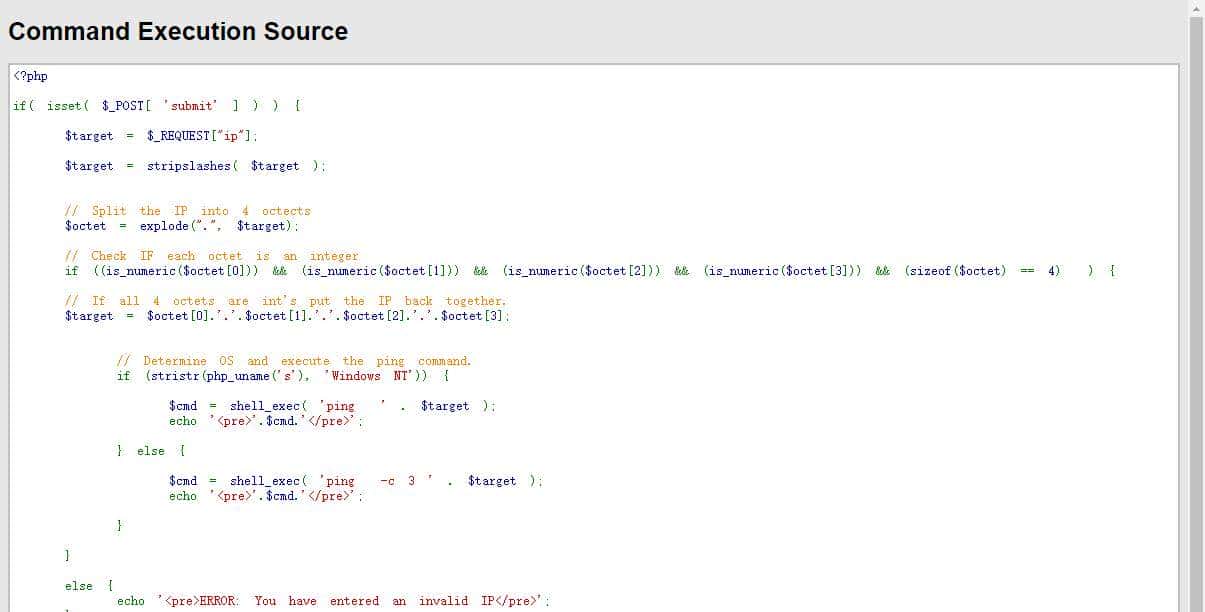This screenshot has height=612, width=1205.
Task: Click the first shell_exec 'ping' line
Action: (332, 406)
